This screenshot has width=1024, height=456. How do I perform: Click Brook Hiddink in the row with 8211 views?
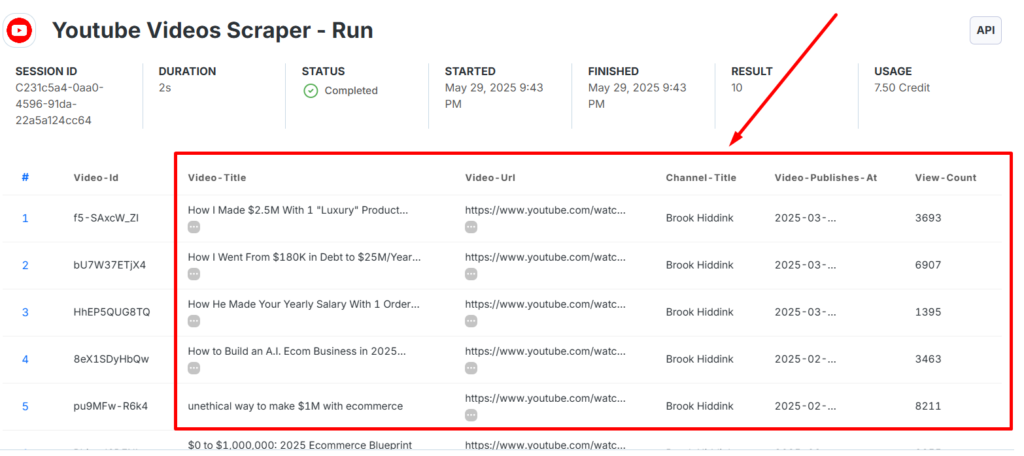(x=699, y=406)
